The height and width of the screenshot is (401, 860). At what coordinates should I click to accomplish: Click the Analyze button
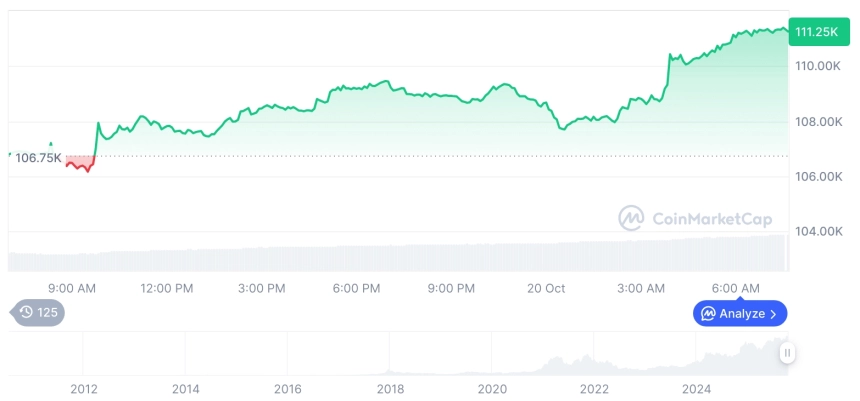pos(740,313)
